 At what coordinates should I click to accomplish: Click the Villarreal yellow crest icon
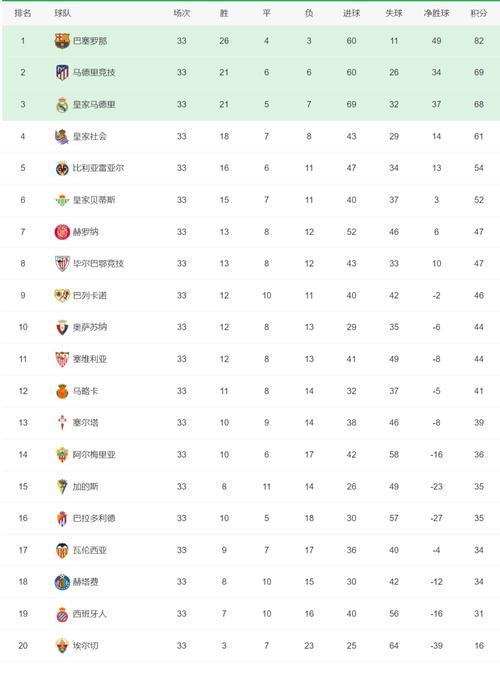pos(62,168)
